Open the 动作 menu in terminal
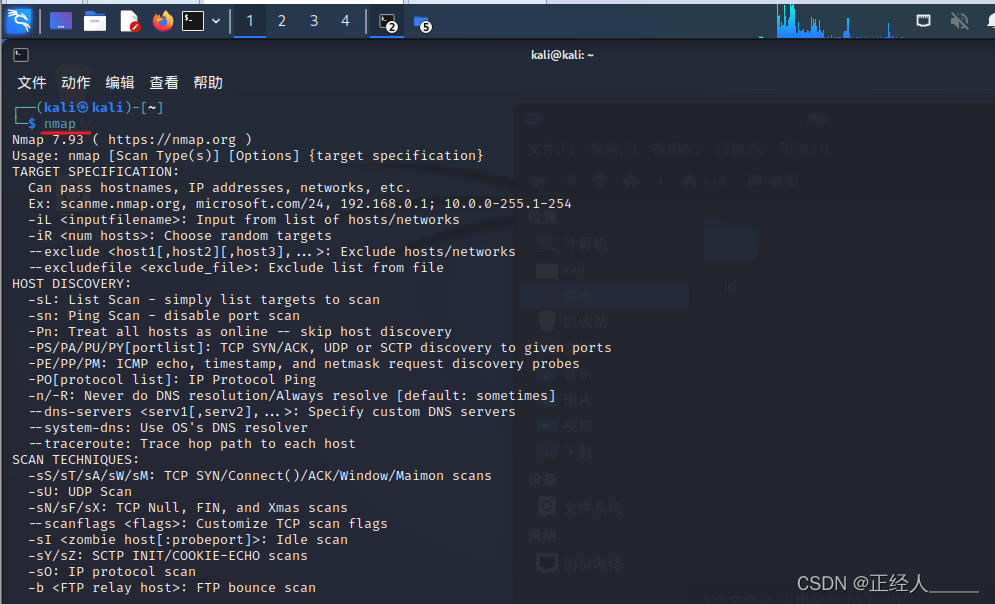 [x=76, y=82]
